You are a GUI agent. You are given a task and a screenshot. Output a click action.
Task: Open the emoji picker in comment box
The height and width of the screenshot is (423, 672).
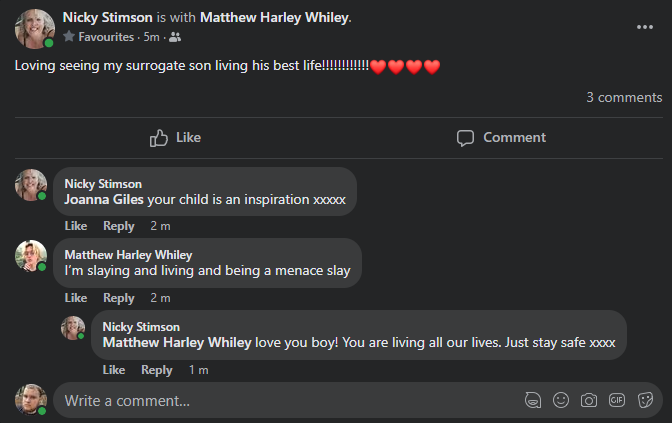pyautogui.click(x=561, y=400)
